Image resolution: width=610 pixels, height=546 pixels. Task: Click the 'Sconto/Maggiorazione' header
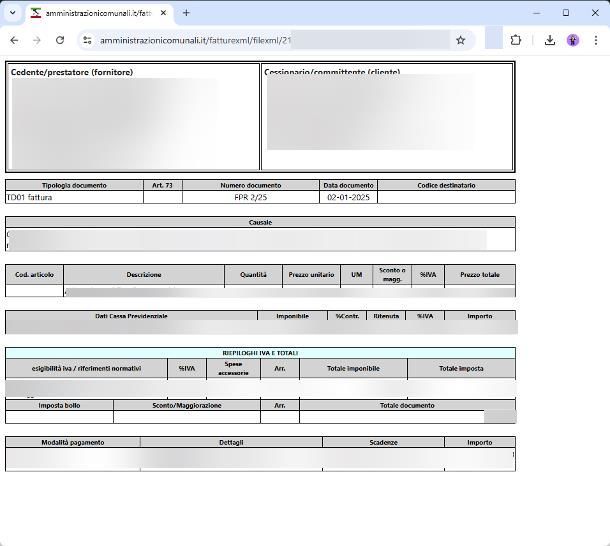pyautogui.click(x=187, y=406)
